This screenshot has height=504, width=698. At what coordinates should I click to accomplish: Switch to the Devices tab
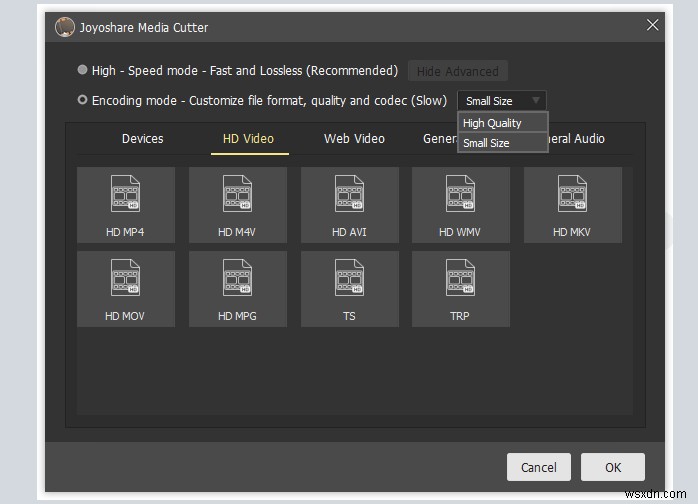point(142,139)
